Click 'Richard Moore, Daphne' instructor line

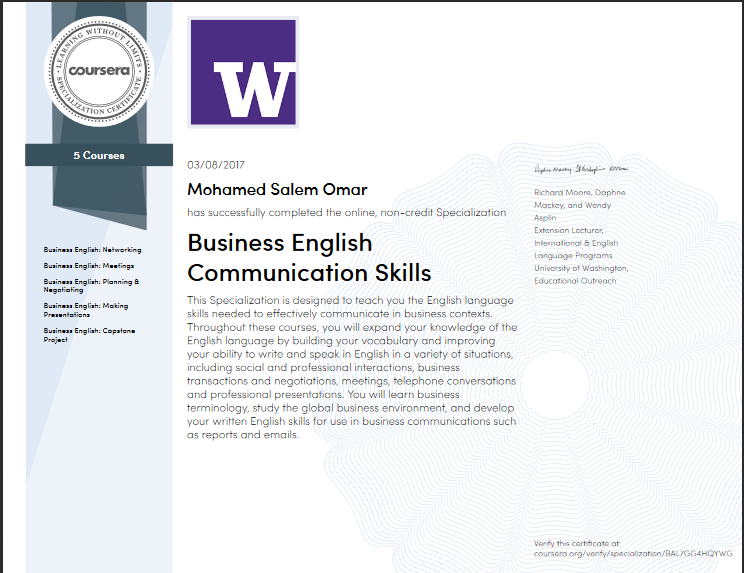[580, 192]
